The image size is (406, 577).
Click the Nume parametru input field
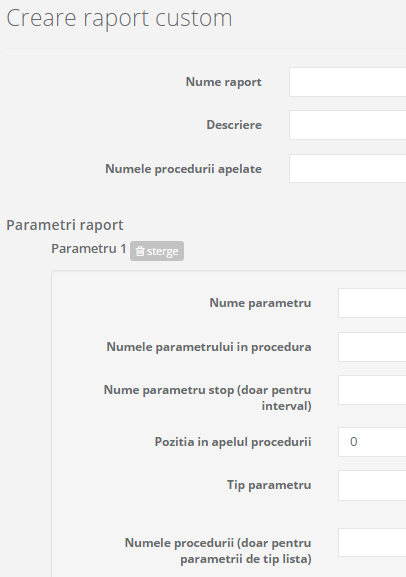372,303
